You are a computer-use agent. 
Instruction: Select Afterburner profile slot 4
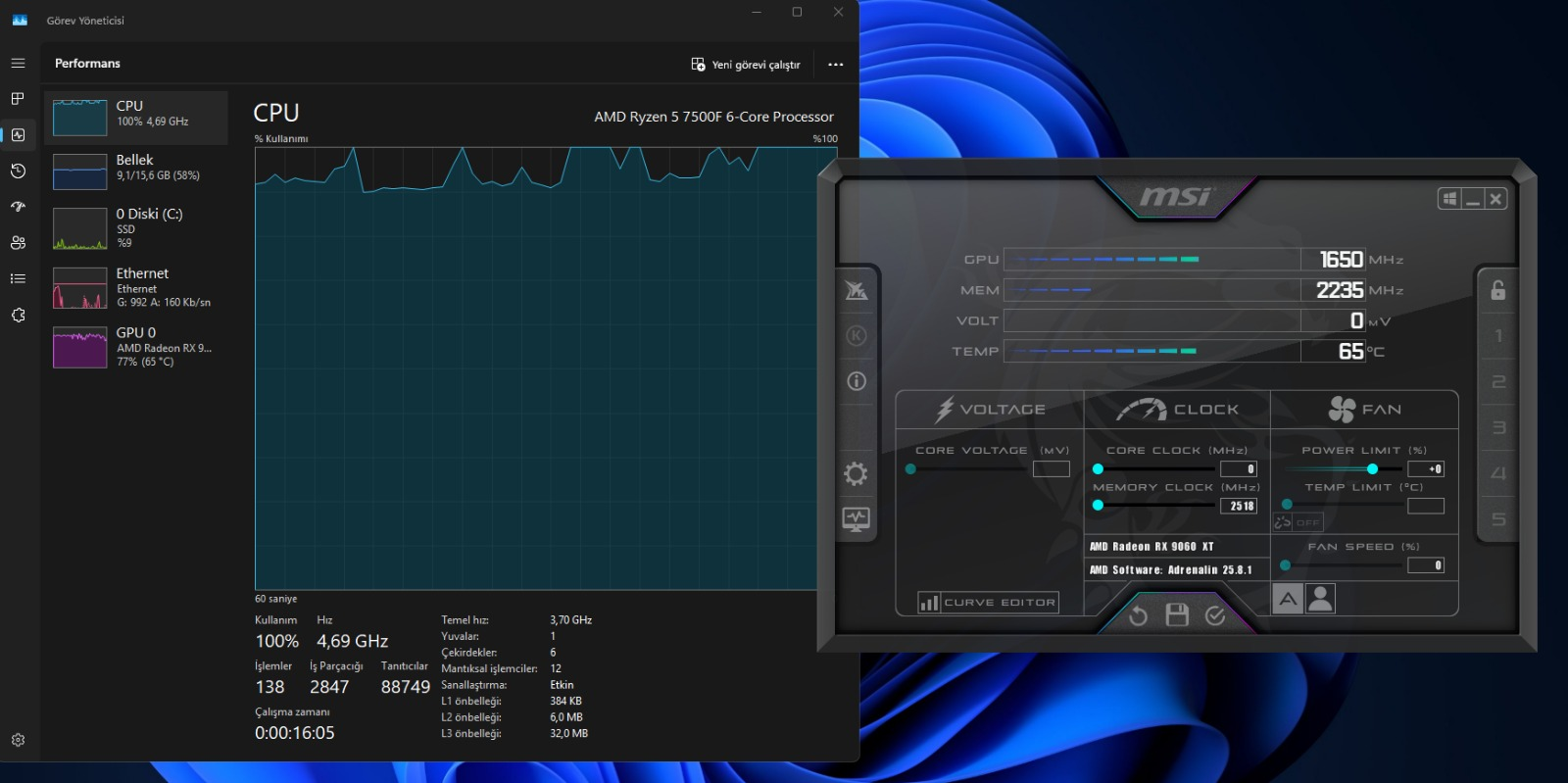click(x=1497, y=473)
